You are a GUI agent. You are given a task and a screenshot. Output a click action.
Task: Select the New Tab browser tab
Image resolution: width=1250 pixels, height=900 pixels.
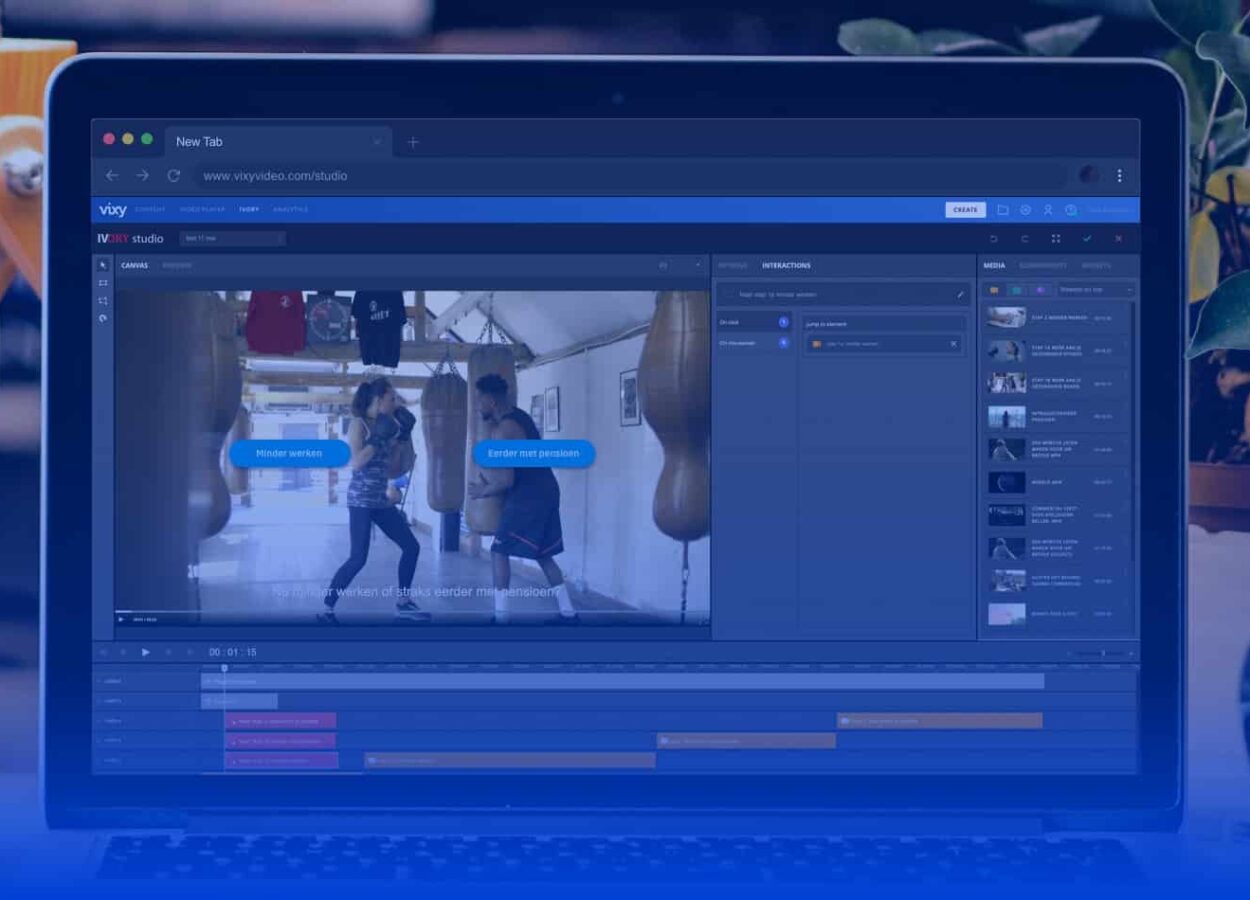[278, 142]
